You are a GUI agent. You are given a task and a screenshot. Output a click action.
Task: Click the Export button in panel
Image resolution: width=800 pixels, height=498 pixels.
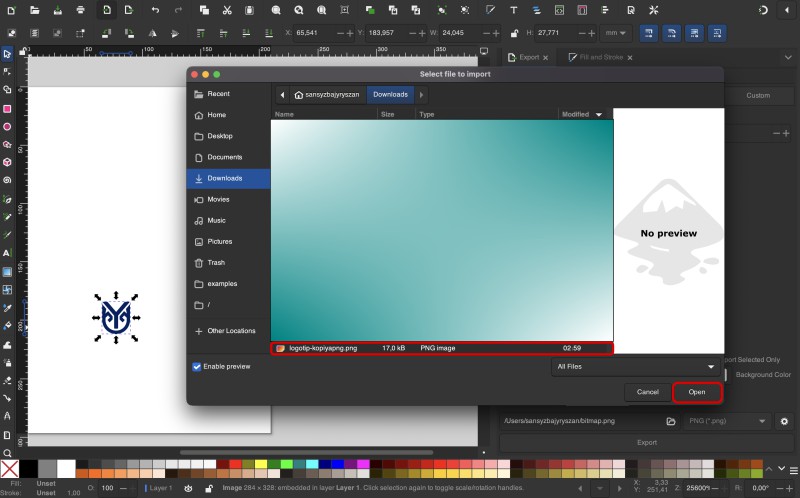(x=646, y=443)
